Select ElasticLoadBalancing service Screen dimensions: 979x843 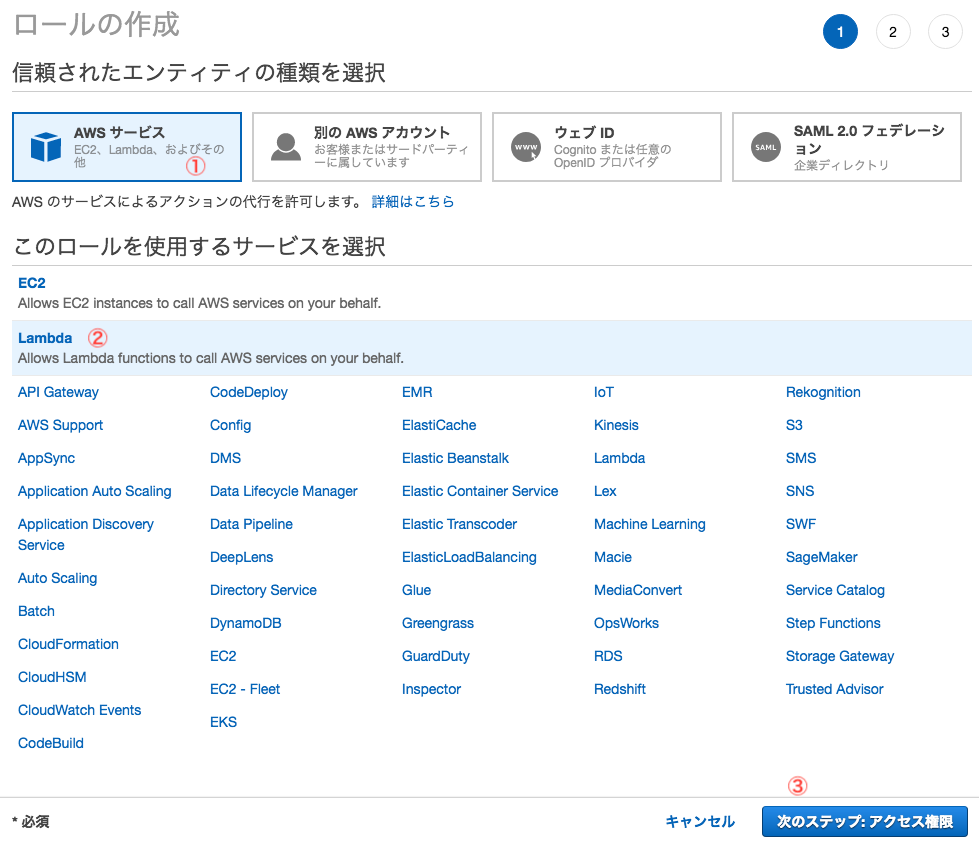click(x=469, y=558)
